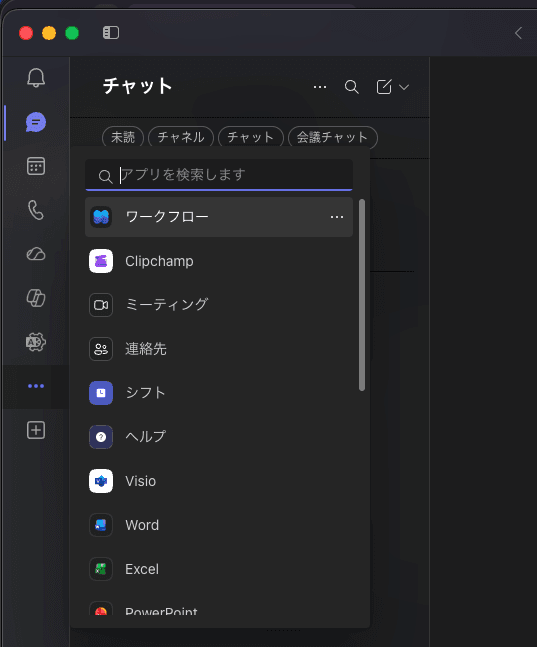
Task: Go back using the title bar arrow
Action: point(518,33)
